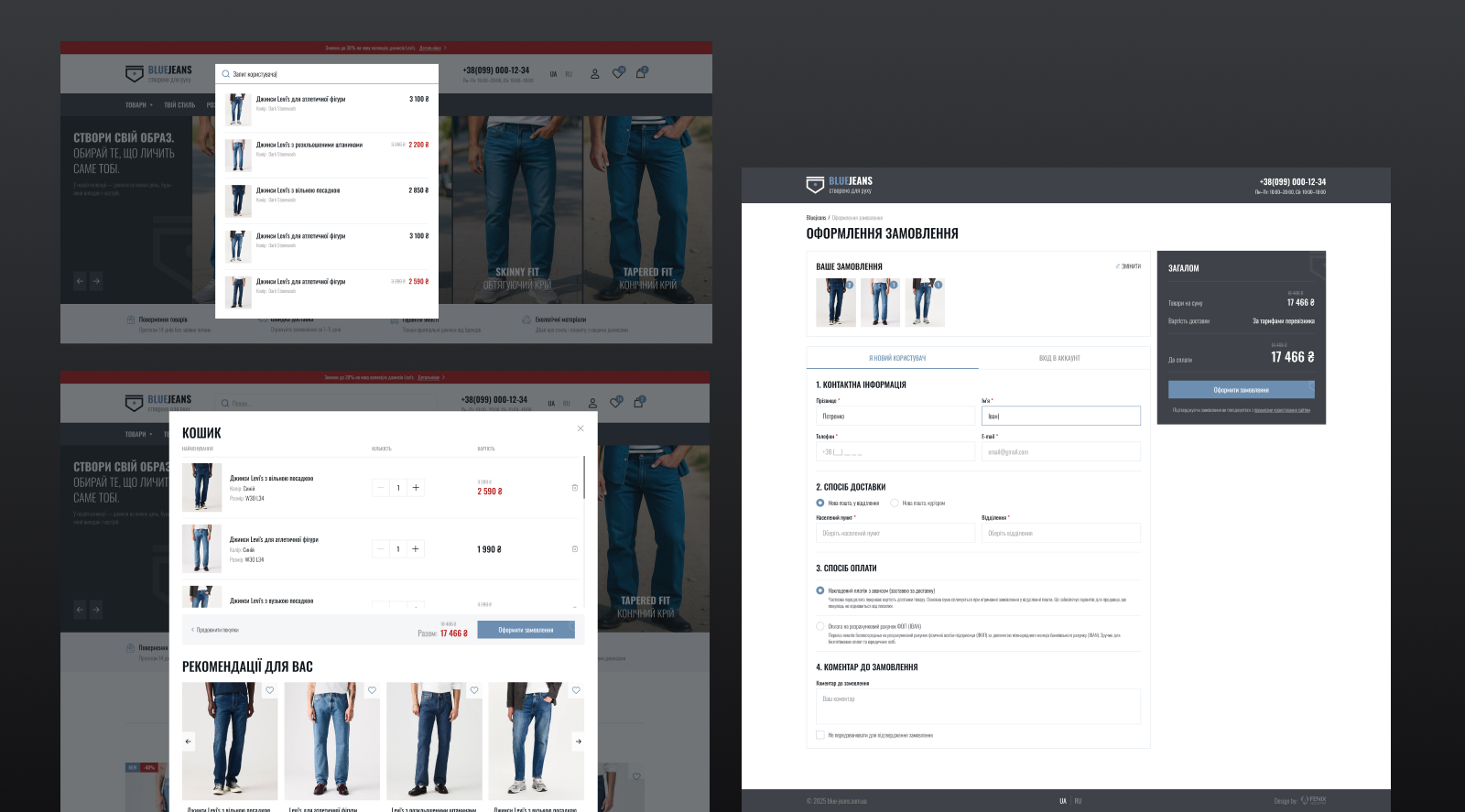1465x812 pixels.
Task: Expand ТОВАРИ menu in cart screen navigation
Action: [x=139, y=434]
